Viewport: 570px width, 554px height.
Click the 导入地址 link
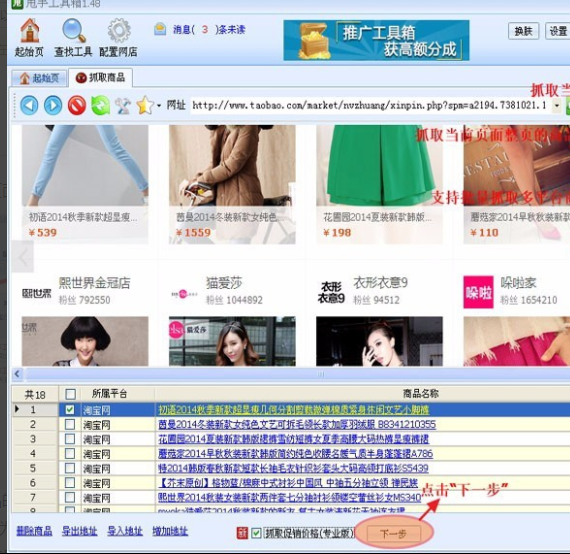[x=125, y=531]
